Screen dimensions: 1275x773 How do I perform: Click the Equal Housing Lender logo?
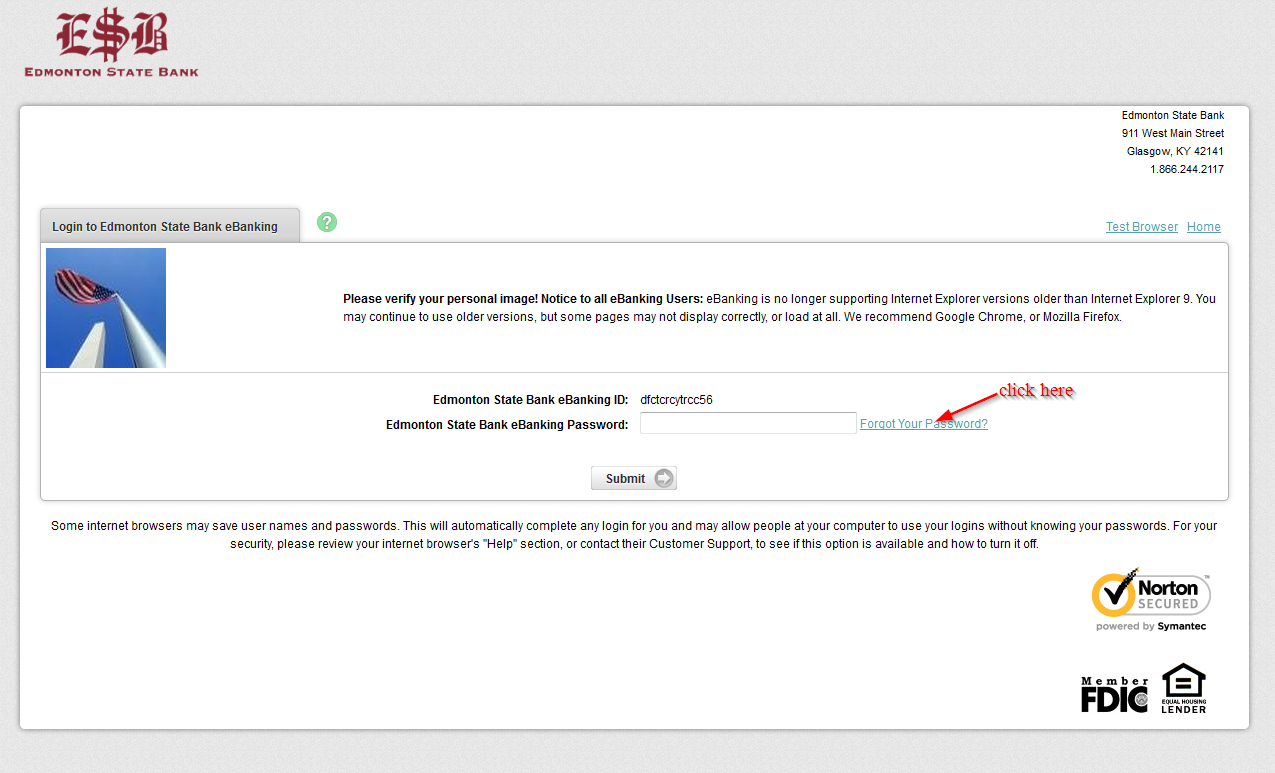1184,688
